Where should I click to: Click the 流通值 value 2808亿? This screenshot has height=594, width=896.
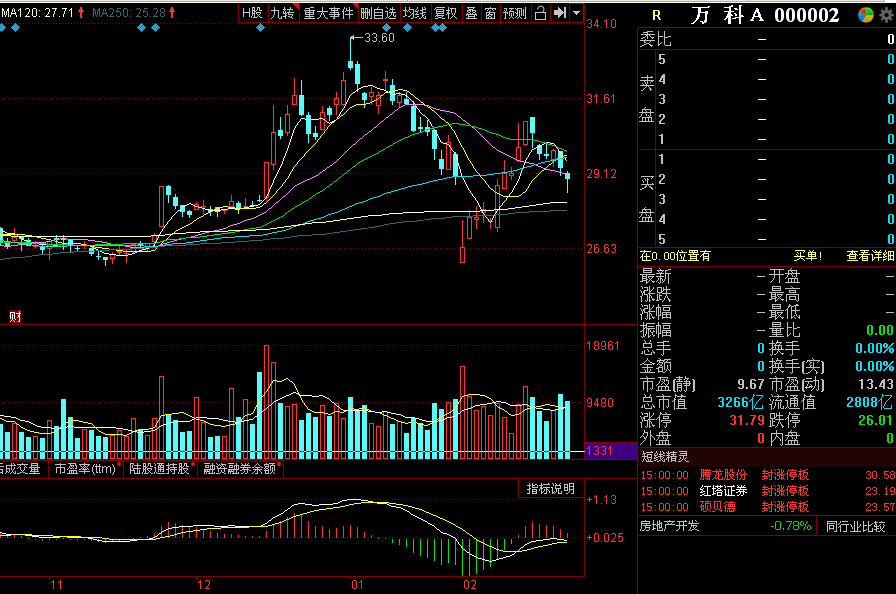point(870,402)
